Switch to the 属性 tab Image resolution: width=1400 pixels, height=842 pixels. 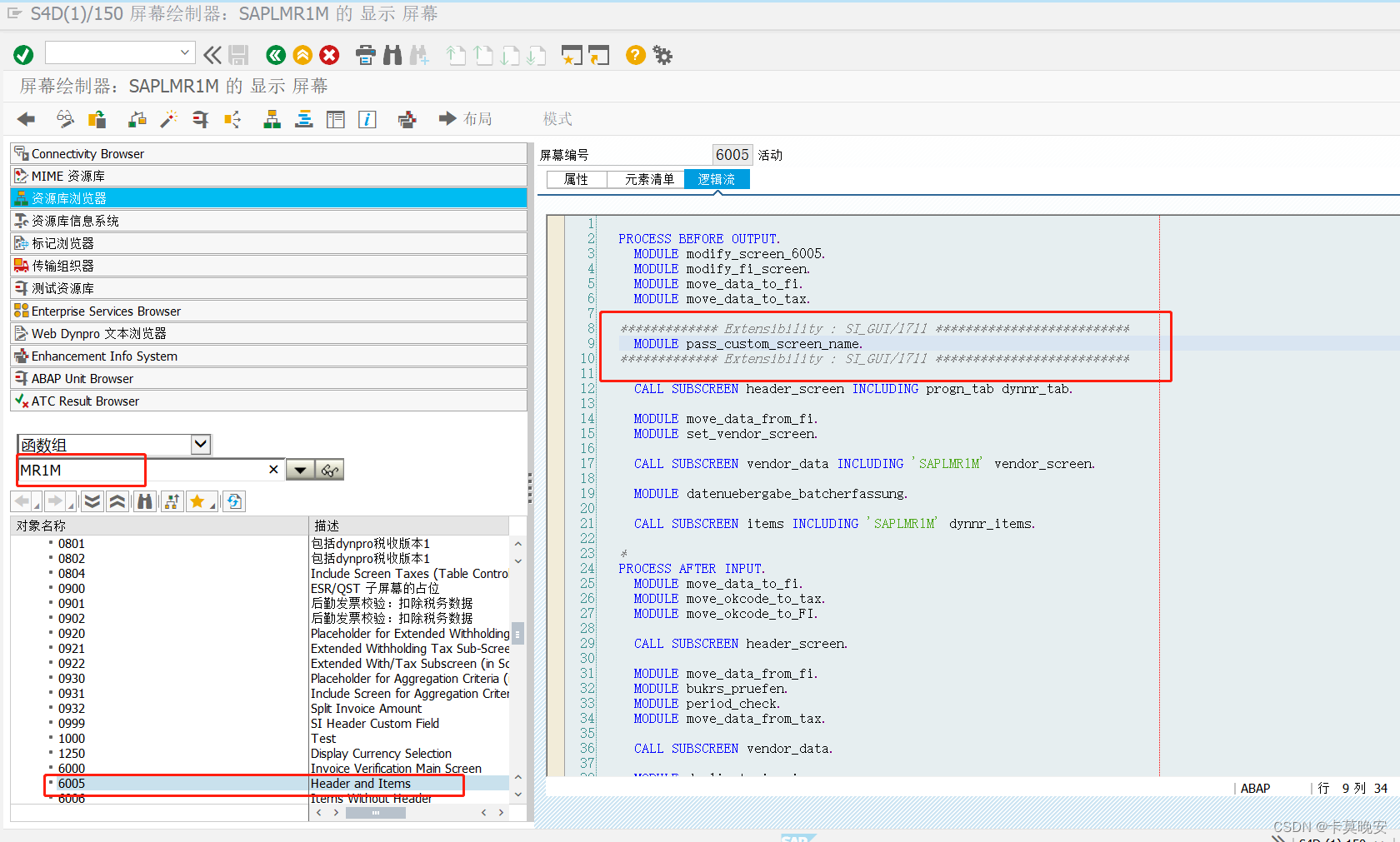click(x=576, y=178)
